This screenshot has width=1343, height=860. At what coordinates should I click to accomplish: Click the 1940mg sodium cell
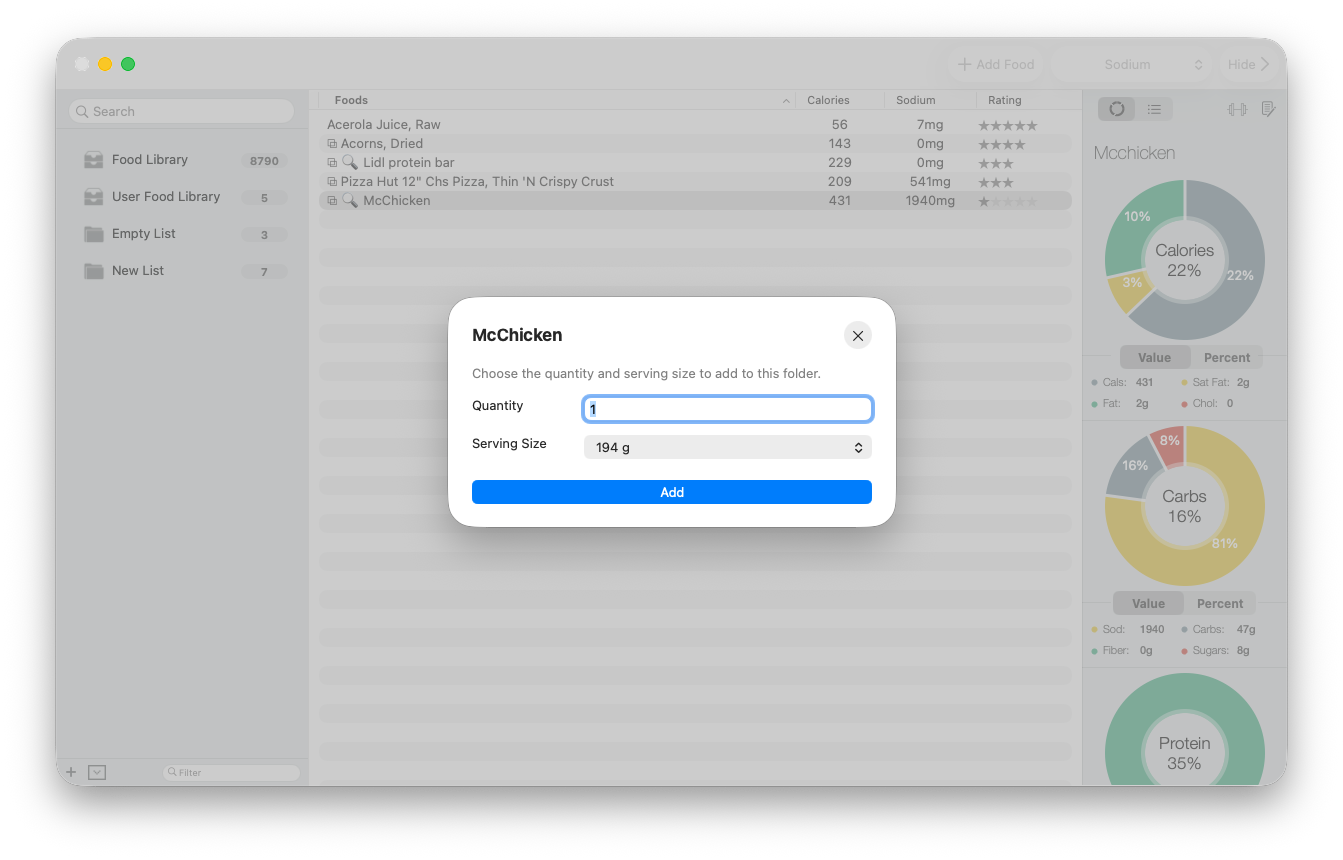tap(930, 201)
